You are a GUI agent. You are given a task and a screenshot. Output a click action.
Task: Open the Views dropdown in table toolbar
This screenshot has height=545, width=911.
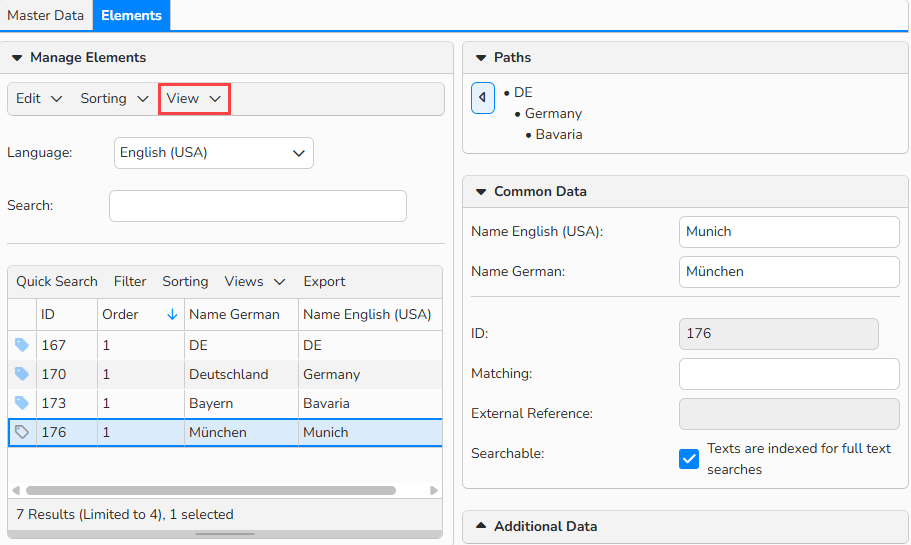[254, 282]
